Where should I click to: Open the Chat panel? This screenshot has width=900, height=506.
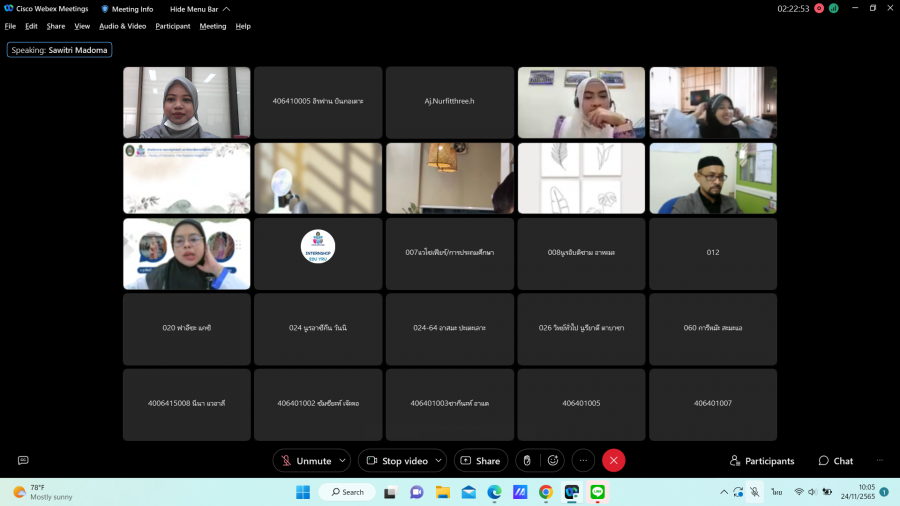click(836, 461)
